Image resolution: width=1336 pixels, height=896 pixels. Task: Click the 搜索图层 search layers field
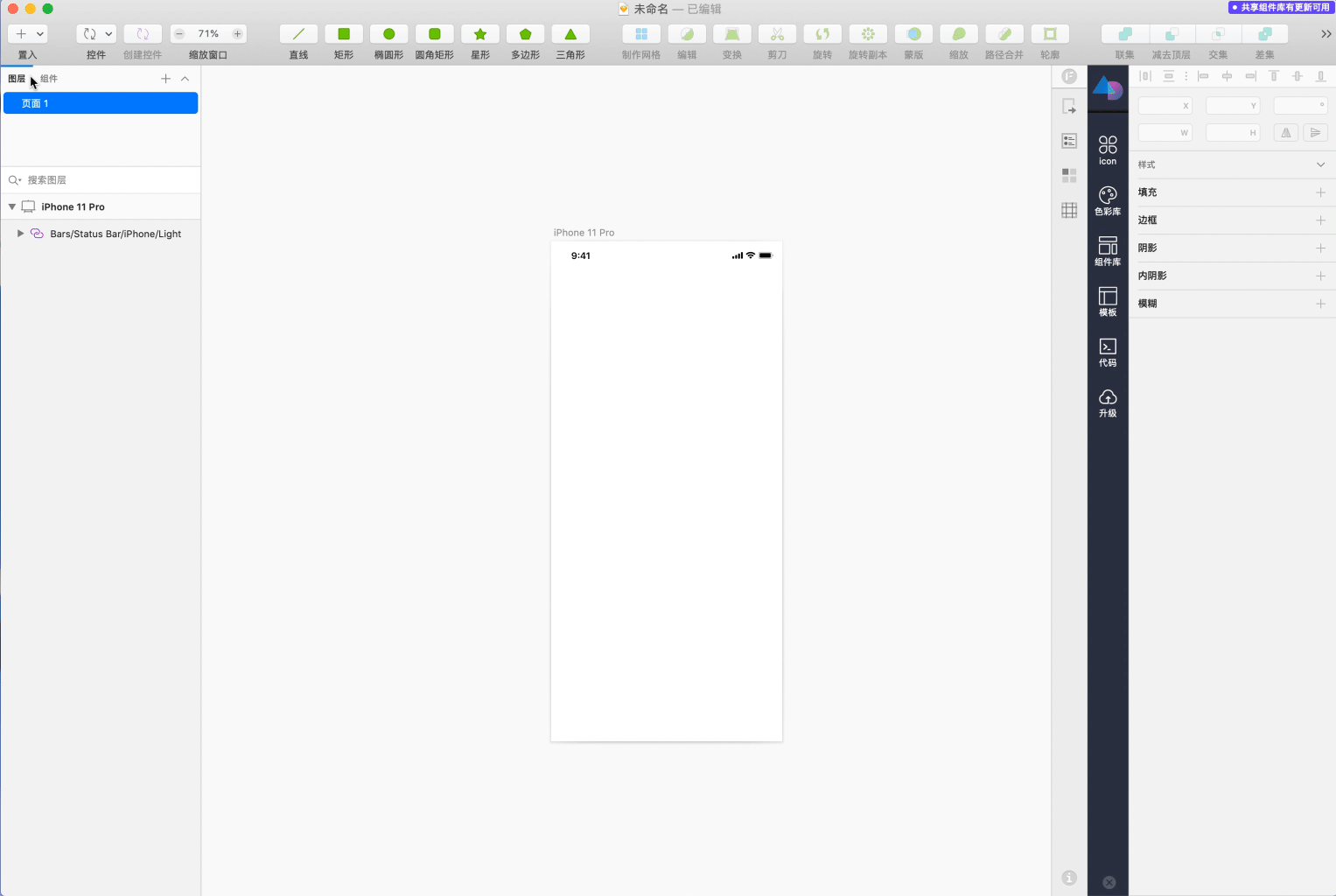point(101,179)
